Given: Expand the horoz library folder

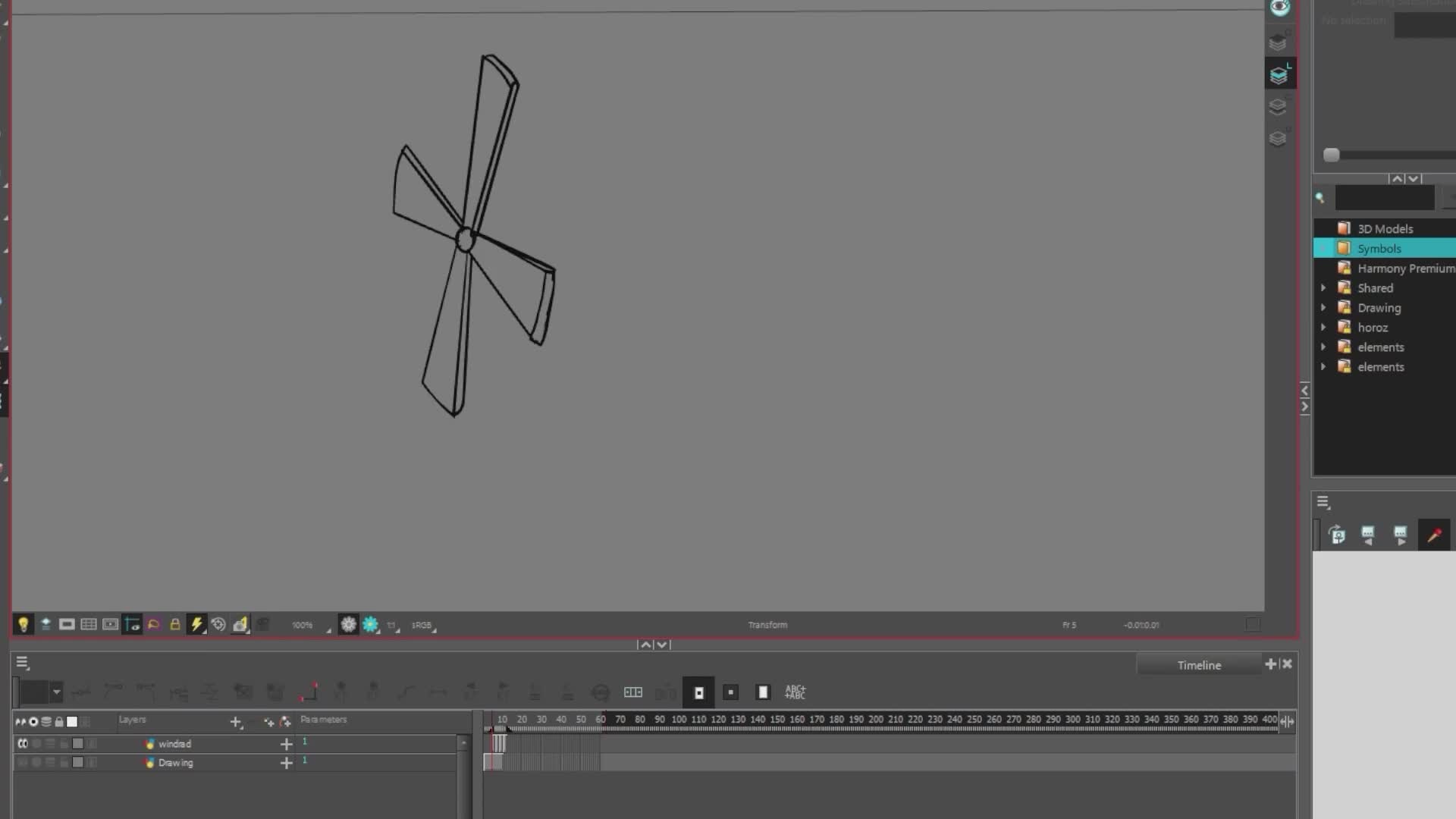Looking at the screenshot, I should (1323, 328).
